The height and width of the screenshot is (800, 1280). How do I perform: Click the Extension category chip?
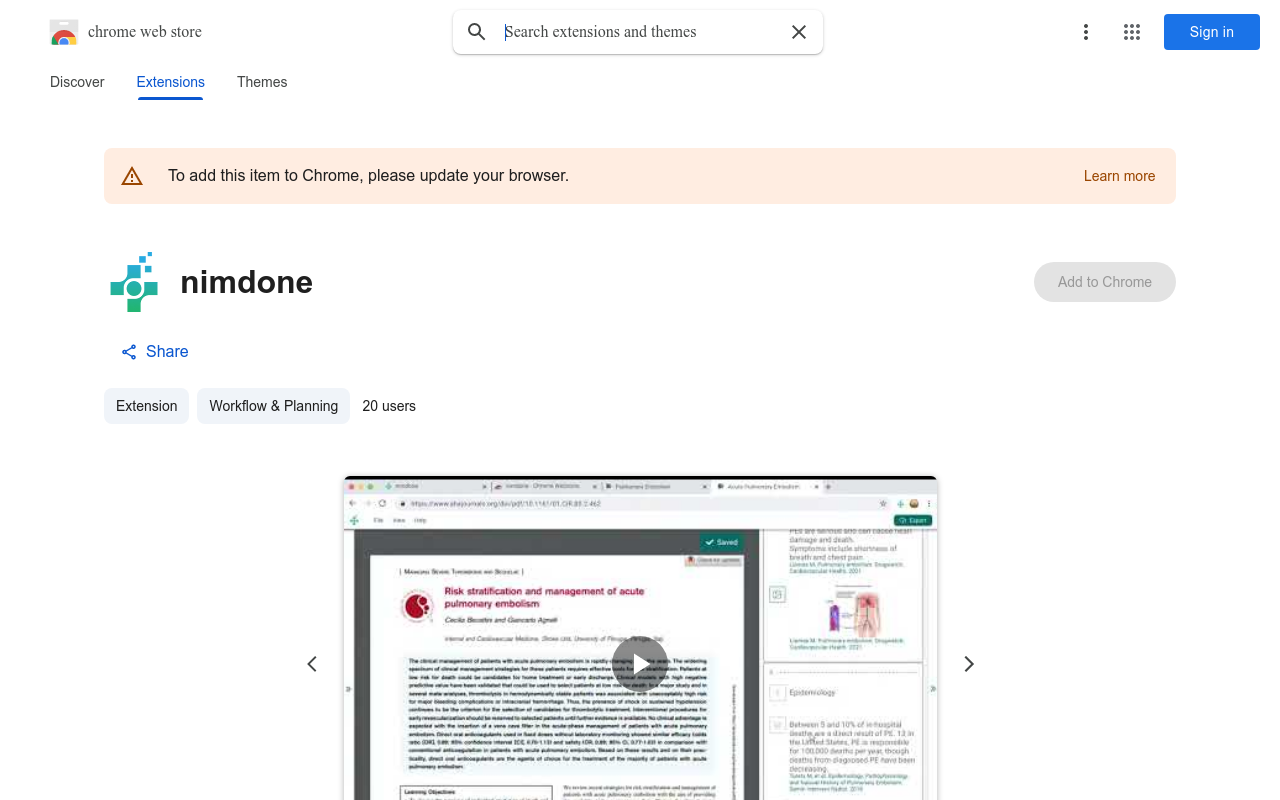pos(146,406)
